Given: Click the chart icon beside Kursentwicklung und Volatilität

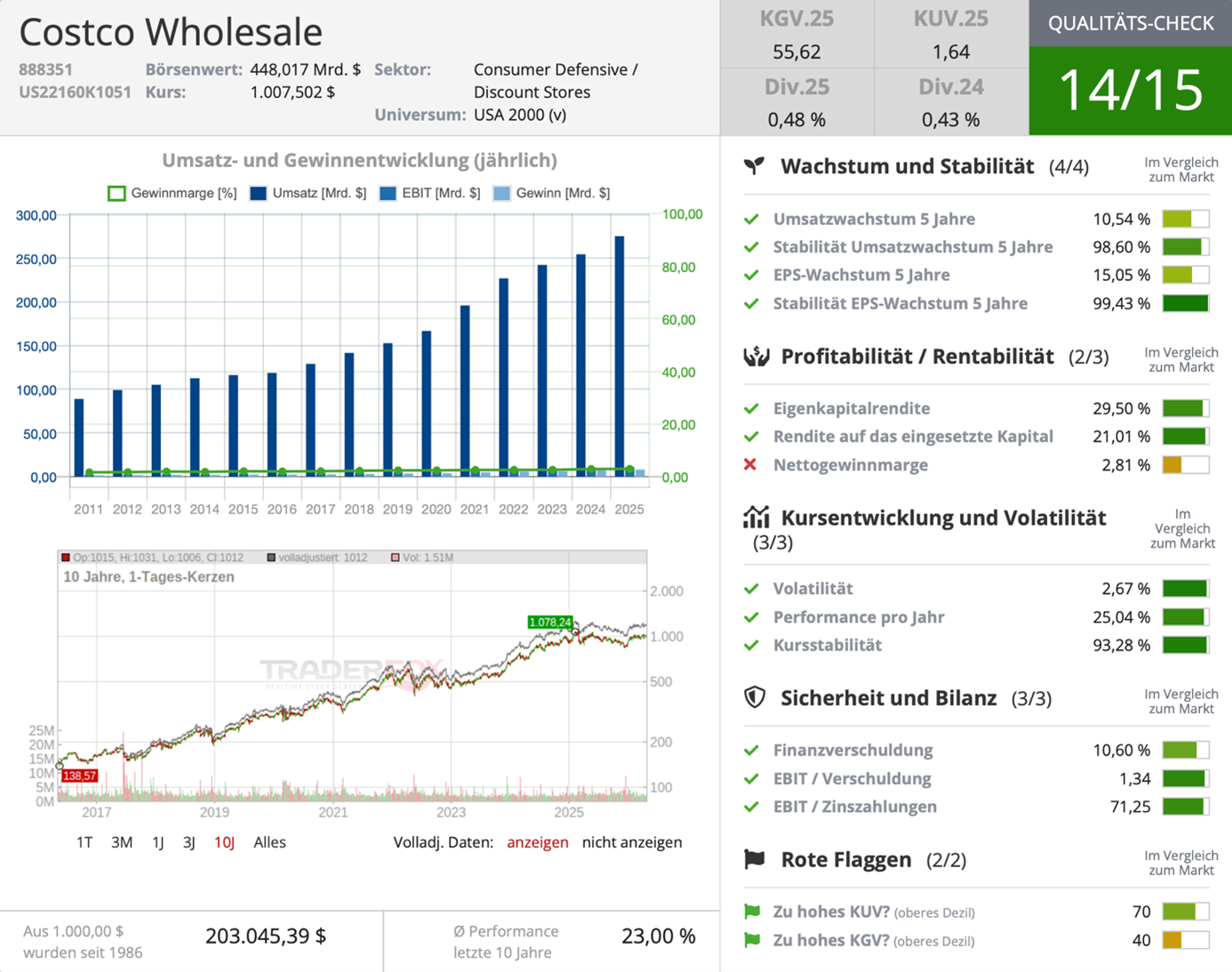Looking at the screenshot, I should 756,517.
